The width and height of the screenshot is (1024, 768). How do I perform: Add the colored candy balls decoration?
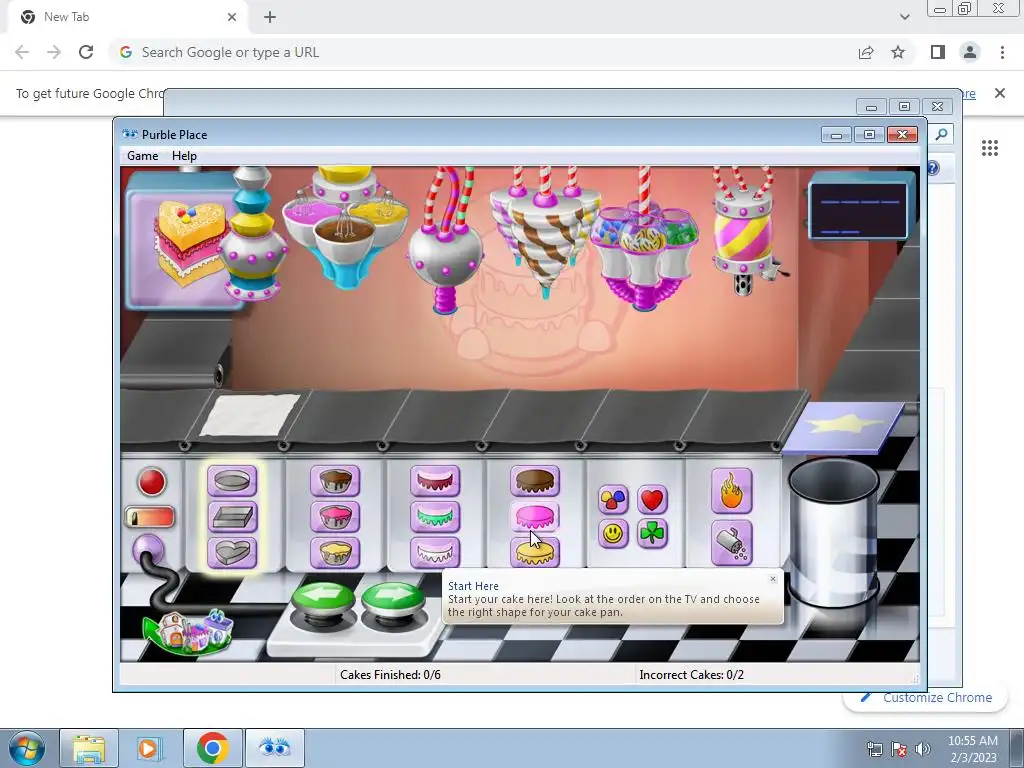pos(613,500)
